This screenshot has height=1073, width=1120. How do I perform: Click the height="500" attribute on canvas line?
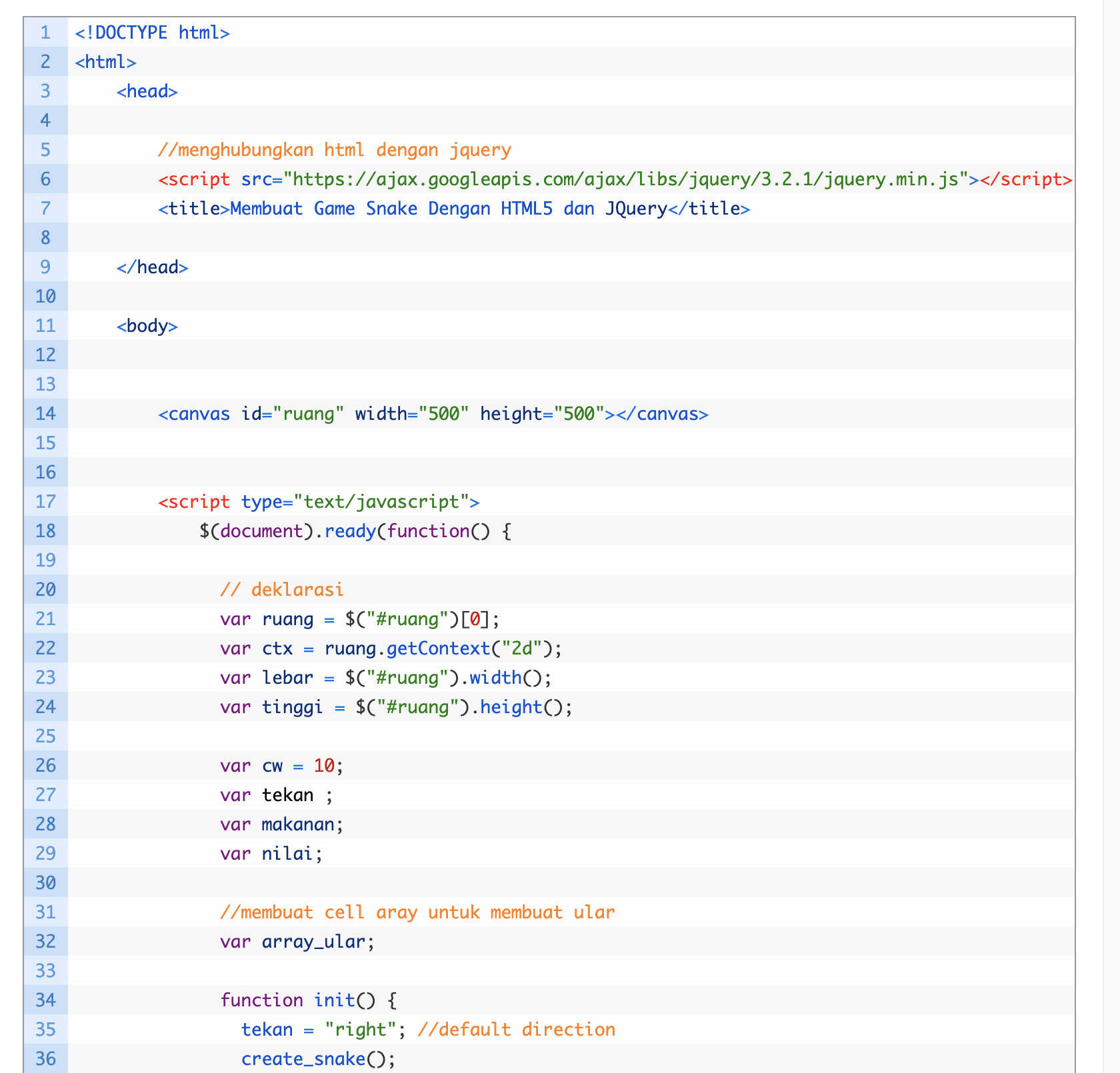543,414
